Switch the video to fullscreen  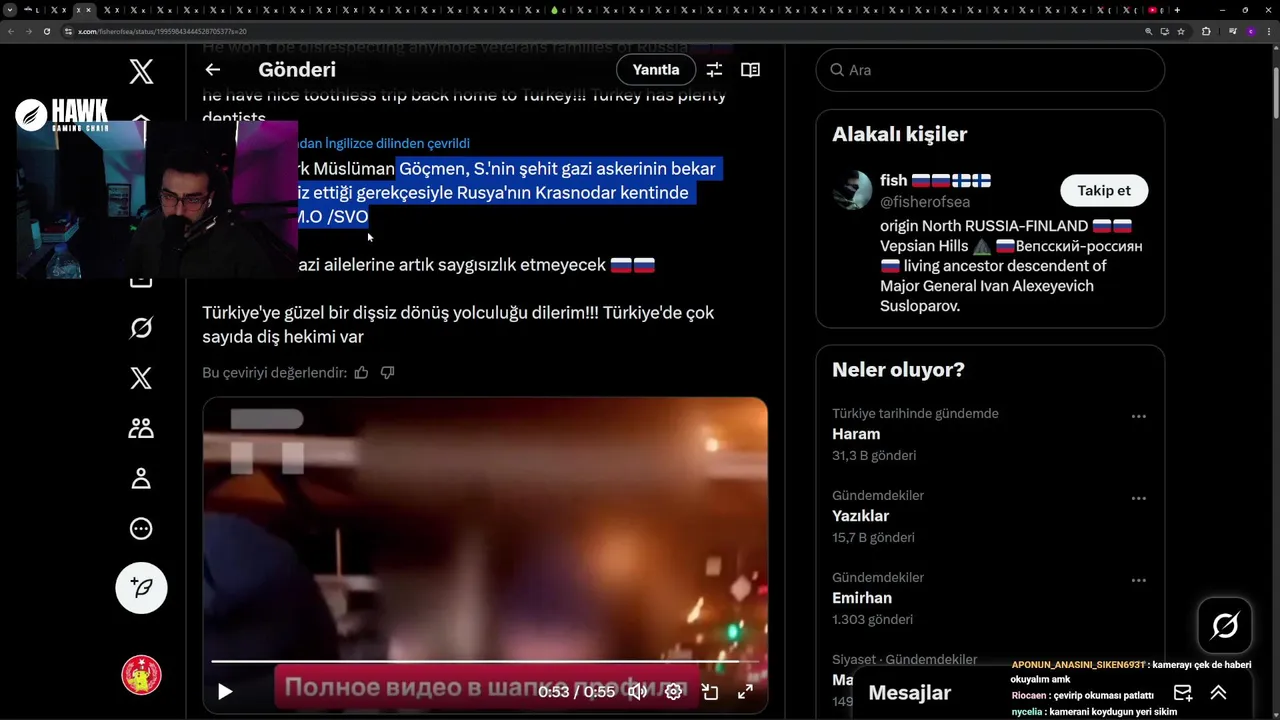pos(745,691)
